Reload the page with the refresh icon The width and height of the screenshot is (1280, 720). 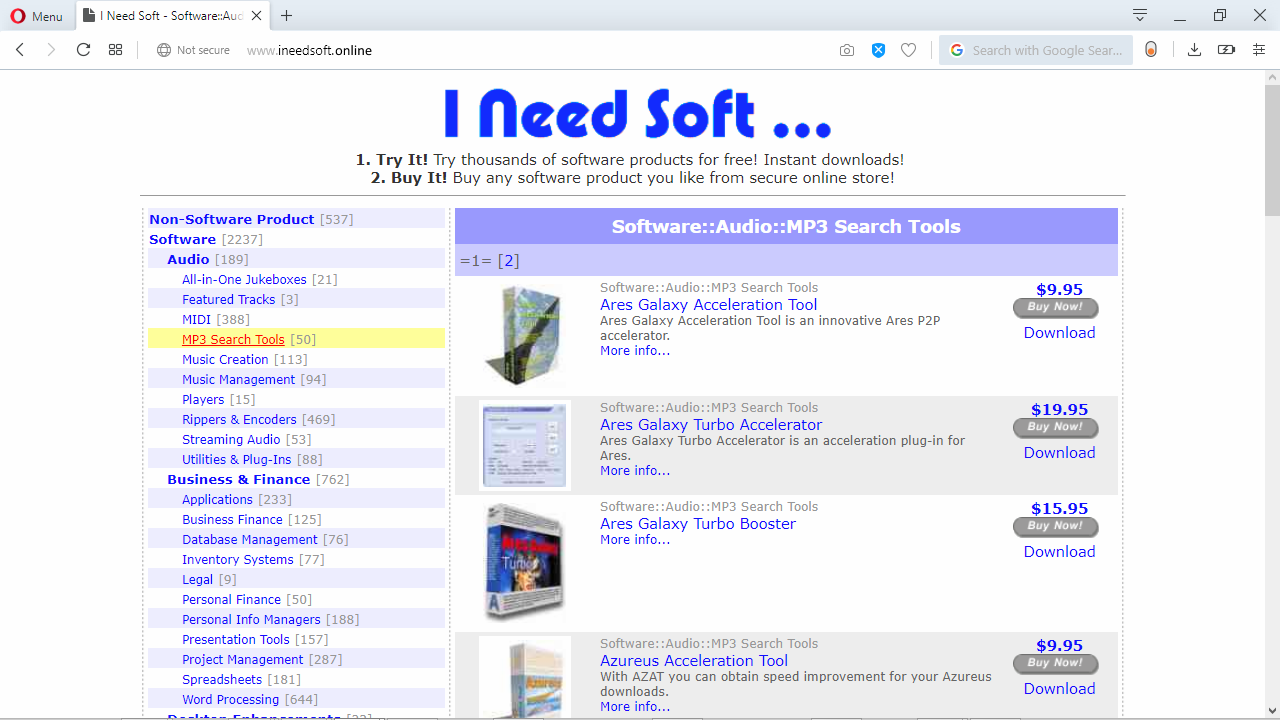click(x=84, y=50)
